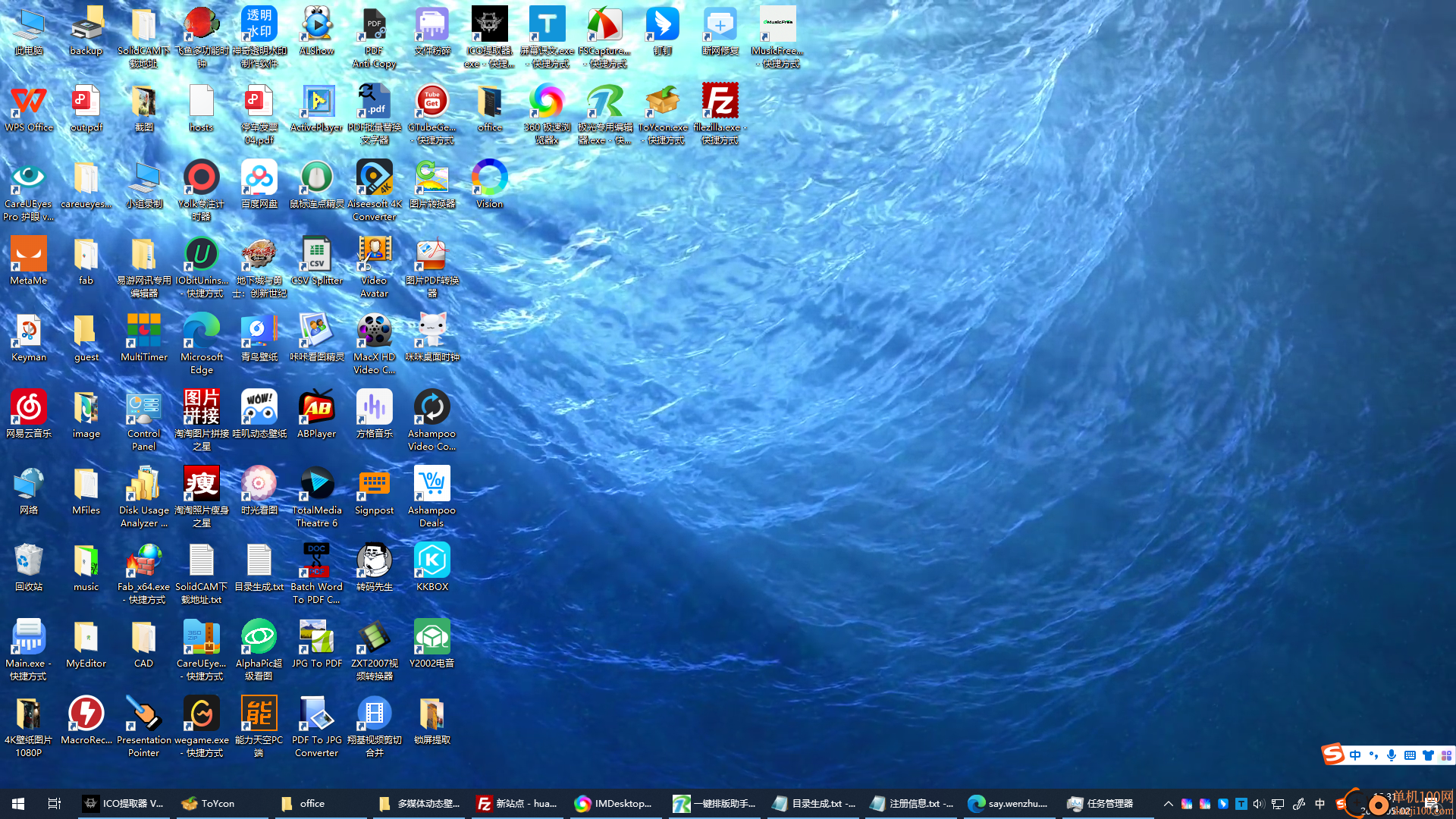Screen dimensions: 1456x819
Task: Switch to say.wenzhu Edge taskbar window
Action: (x=1009, y=804)
